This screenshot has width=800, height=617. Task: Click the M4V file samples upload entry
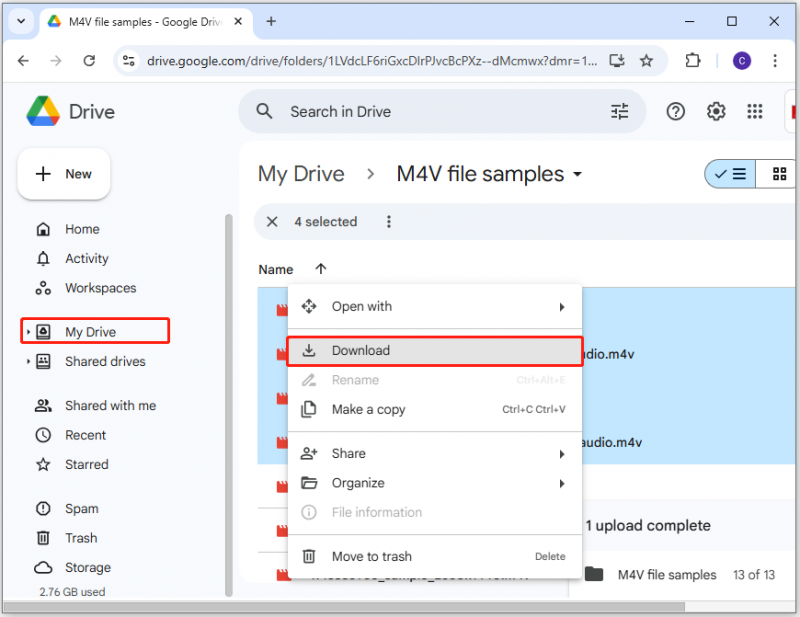(682, 575)
